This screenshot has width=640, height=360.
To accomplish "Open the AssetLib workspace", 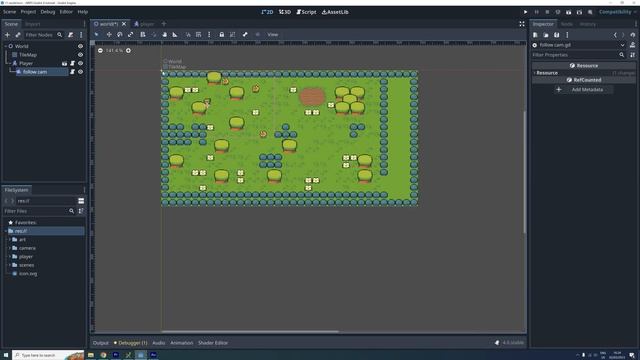I will (x=335, y=12).
